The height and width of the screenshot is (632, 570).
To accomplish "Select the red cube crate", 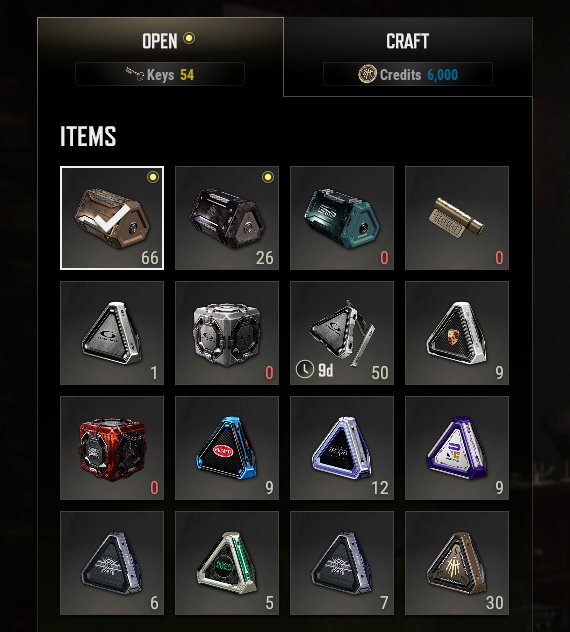I will tap(112, 448).
